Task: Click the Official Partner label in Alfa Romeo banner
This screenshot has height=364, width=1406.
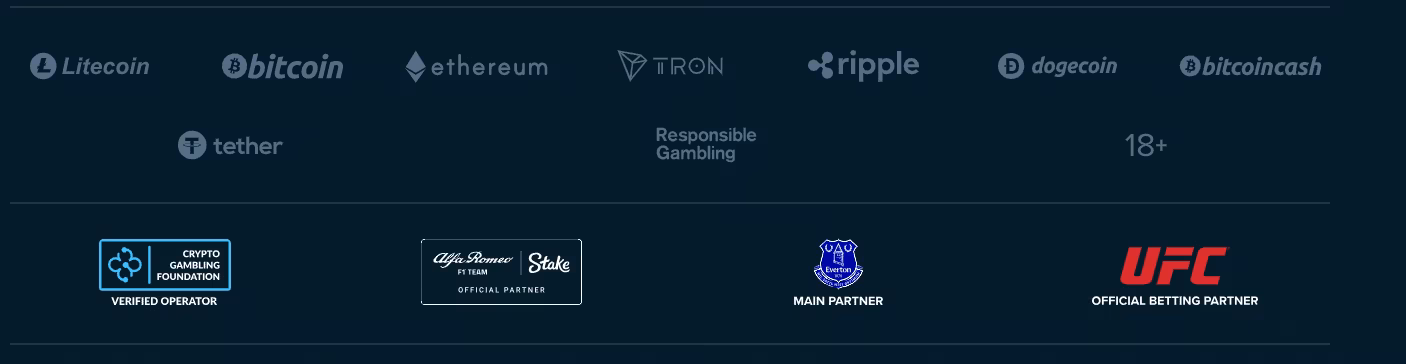Action: [x=501, y=290]
